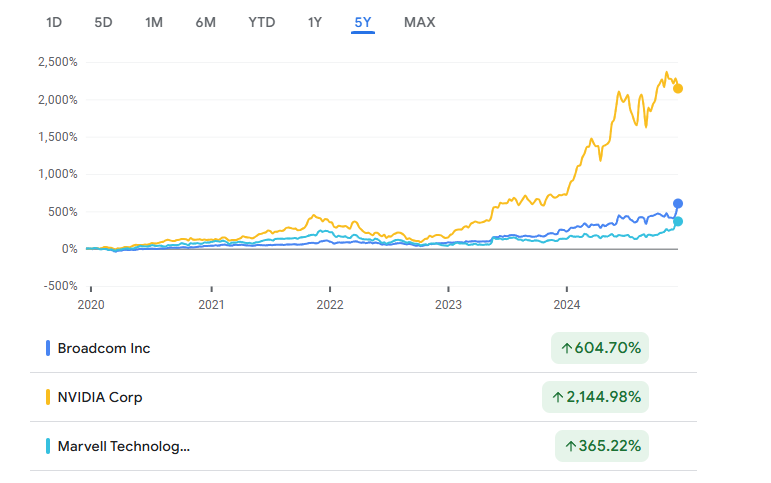Click Broadcom's blue color marker
The width and height of the screenshot is (771, 483).
48,348
